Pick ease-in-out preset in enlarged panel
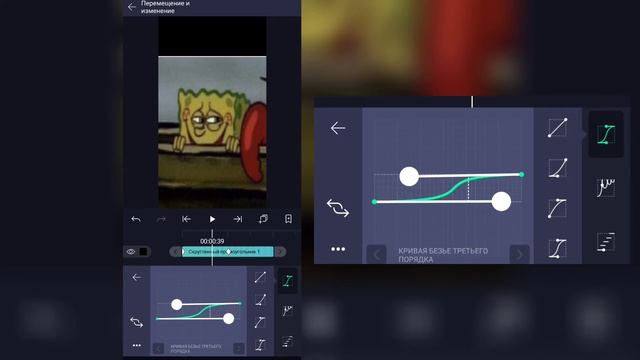Image resolution: width=640 pixels, height=360 pixels. tap(558, 248)
